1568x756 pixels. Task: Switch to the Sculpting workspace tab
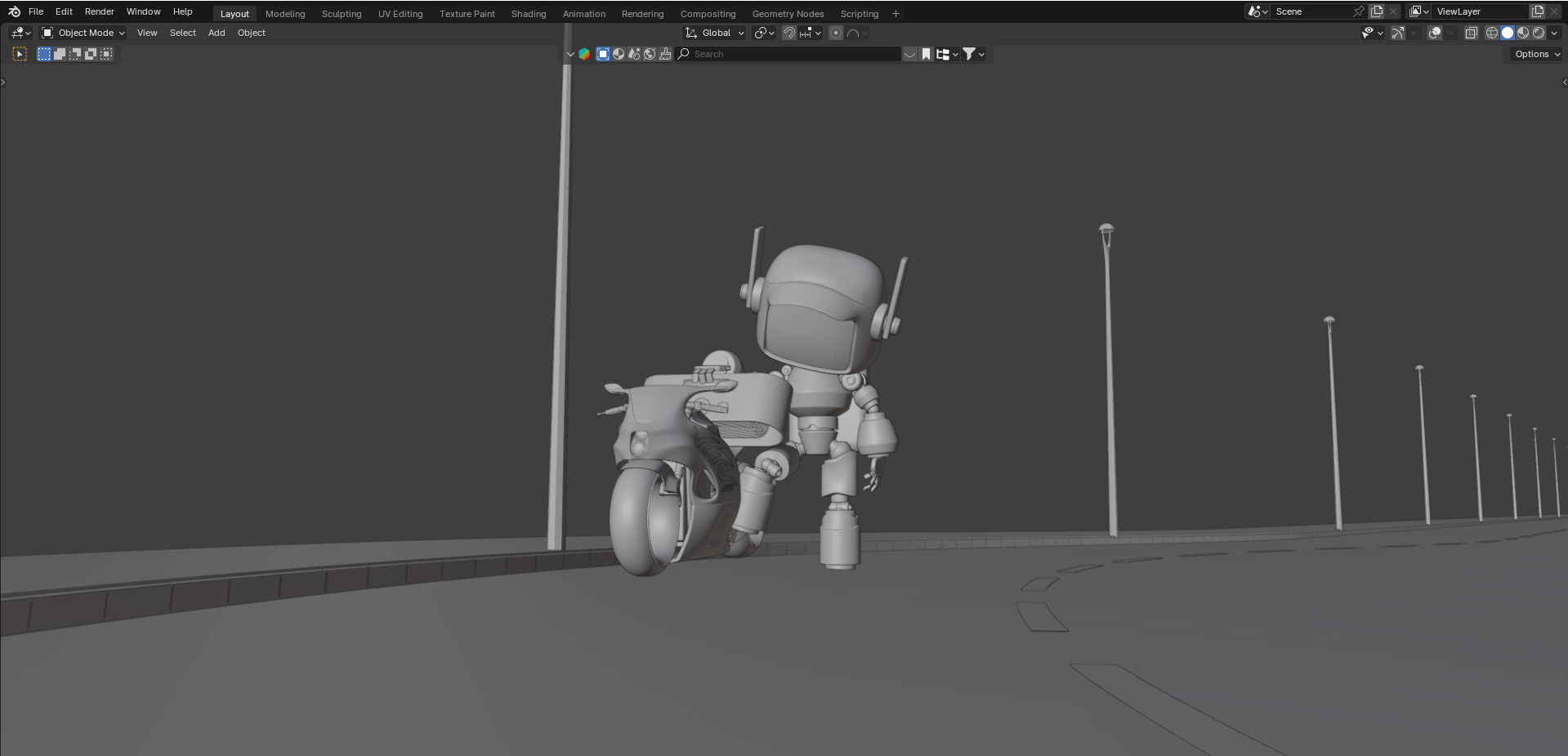click(341, 14)
